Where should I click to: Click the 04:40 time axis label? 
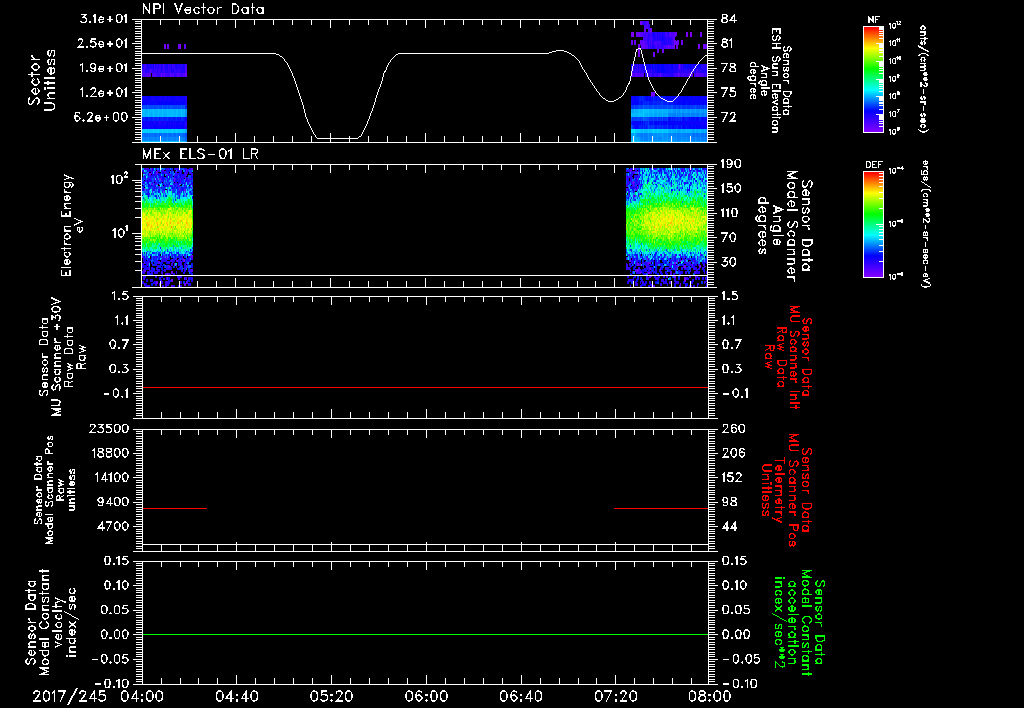pos(236,696)
